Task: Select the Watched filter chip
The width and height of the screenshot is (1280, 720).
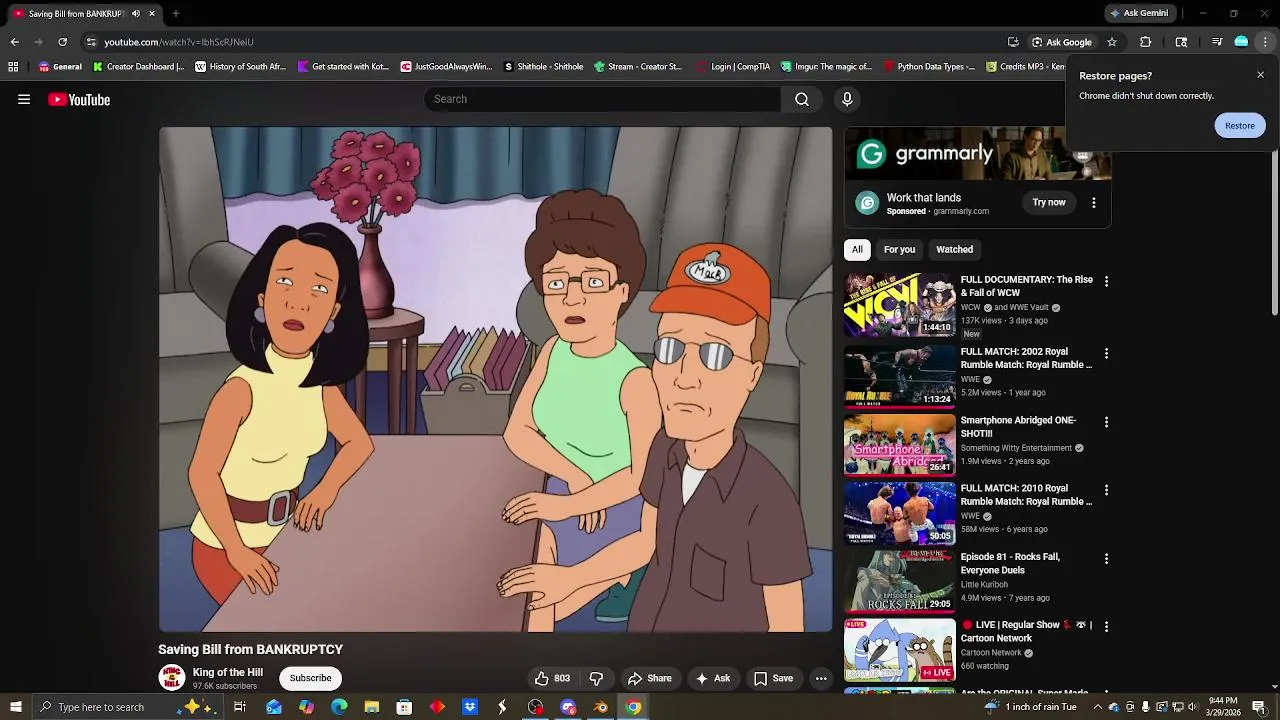Action: coord(954,249)
